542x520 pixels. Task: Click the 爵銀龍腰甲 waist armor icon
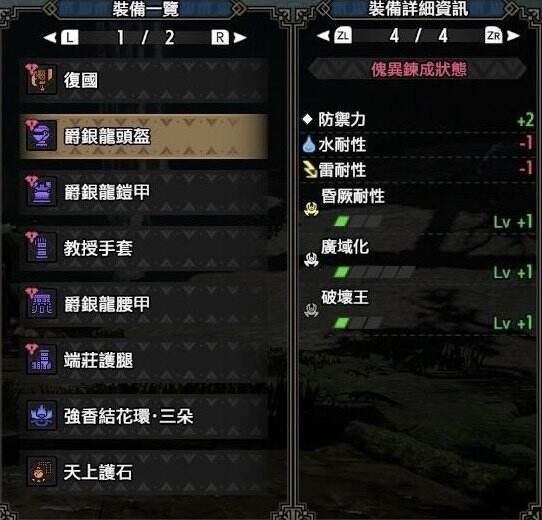(42, 303)
